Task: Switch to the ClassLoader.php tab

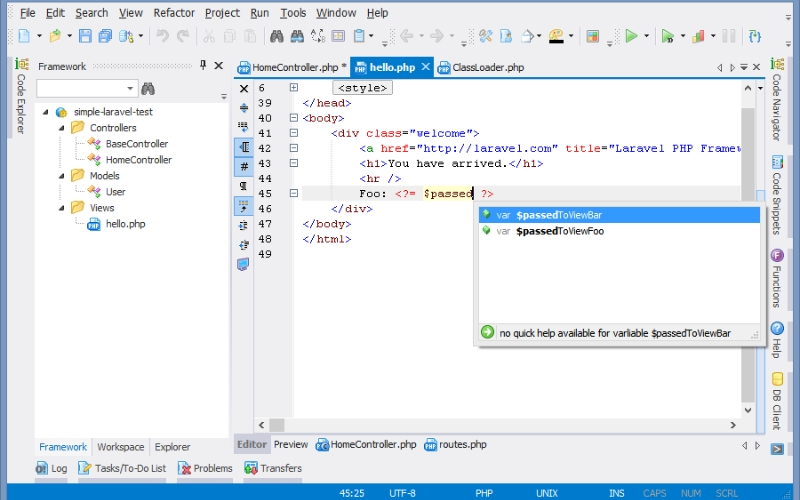Action: pos(481,67)
